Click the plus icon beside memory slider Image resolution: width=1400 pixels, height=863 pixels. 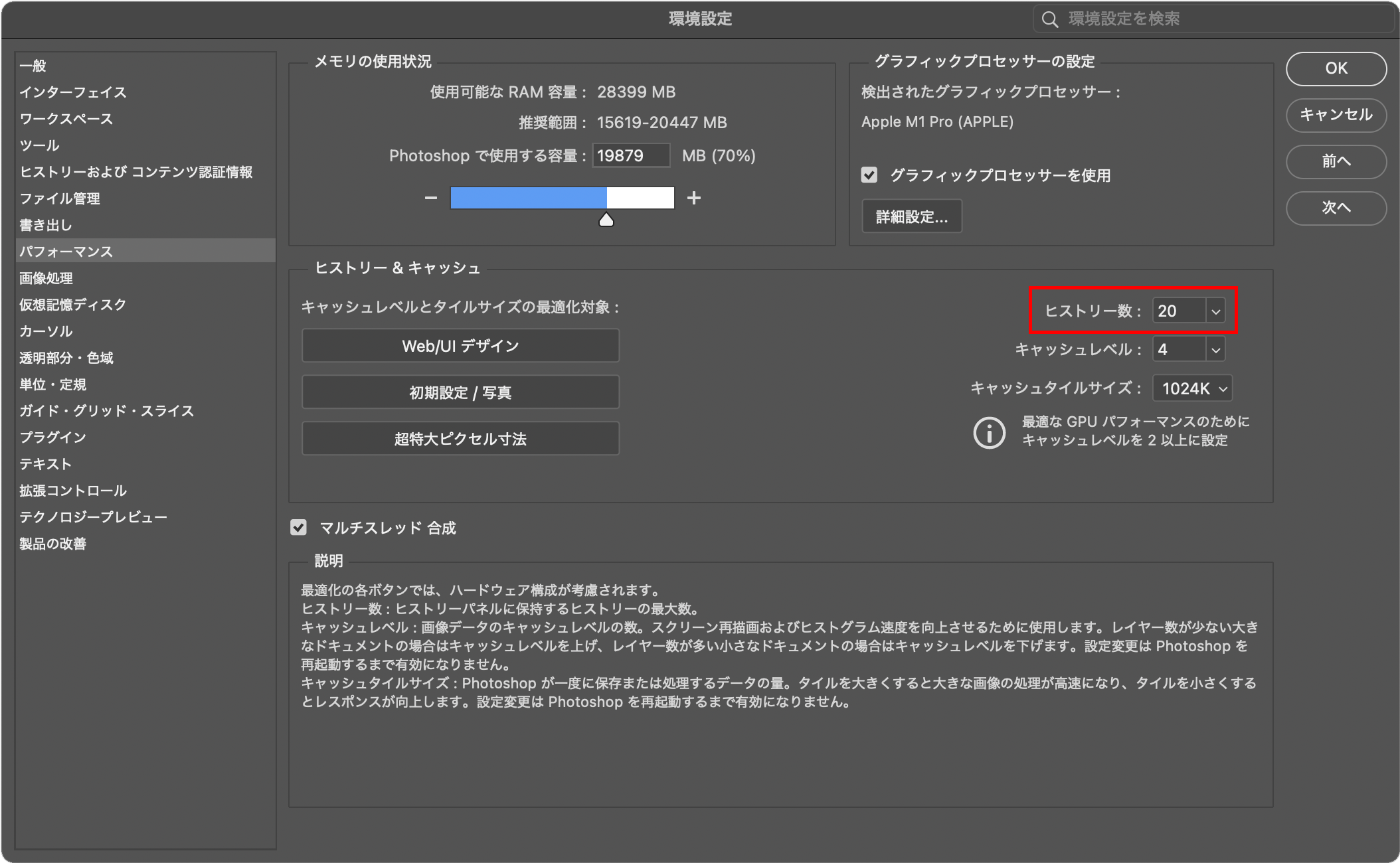pyautogui.click(x=694, y=198)
